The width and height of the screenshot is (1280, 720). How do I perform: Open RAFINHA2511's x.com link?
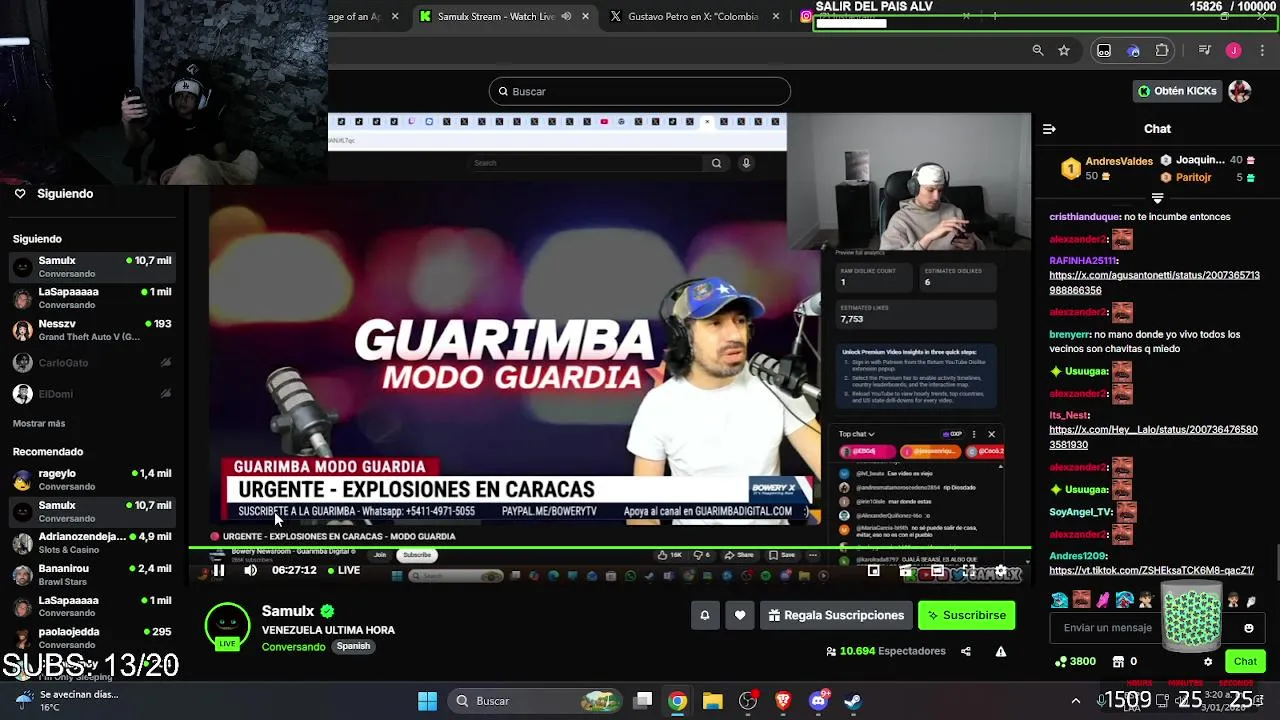pos(1154,283)
